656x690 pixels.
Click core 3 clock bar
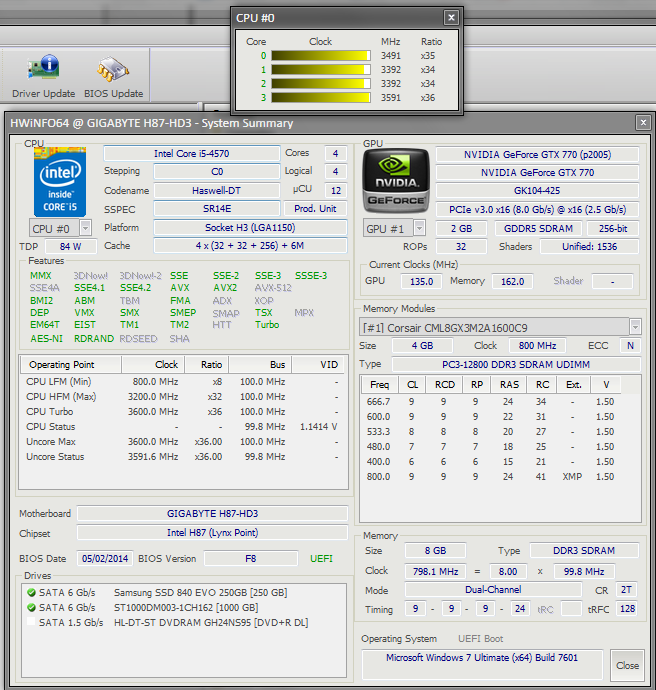click(321, 97)
